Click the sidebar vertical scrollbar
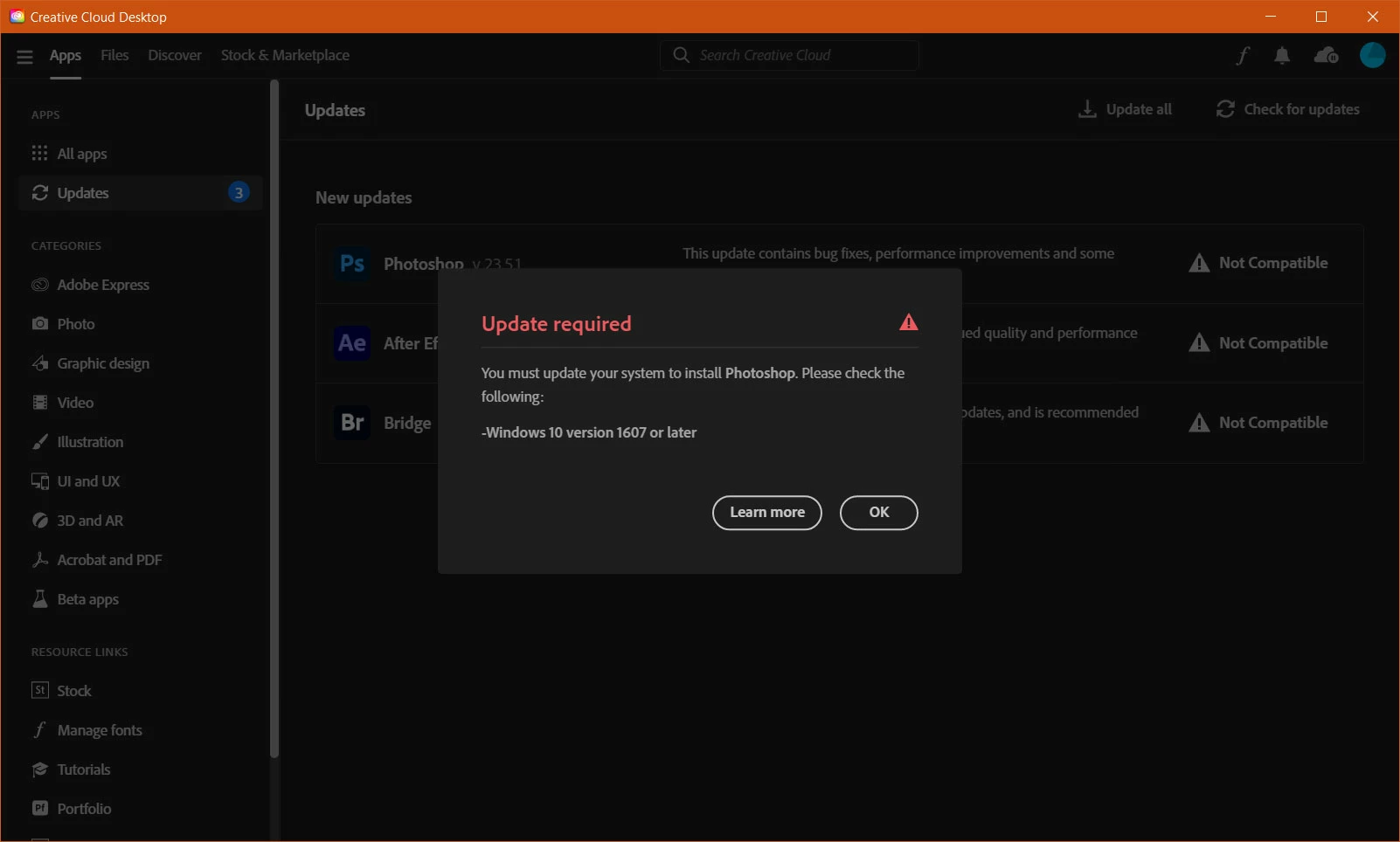This screenshot has height=842, width=1400. [x=274, y=419]
